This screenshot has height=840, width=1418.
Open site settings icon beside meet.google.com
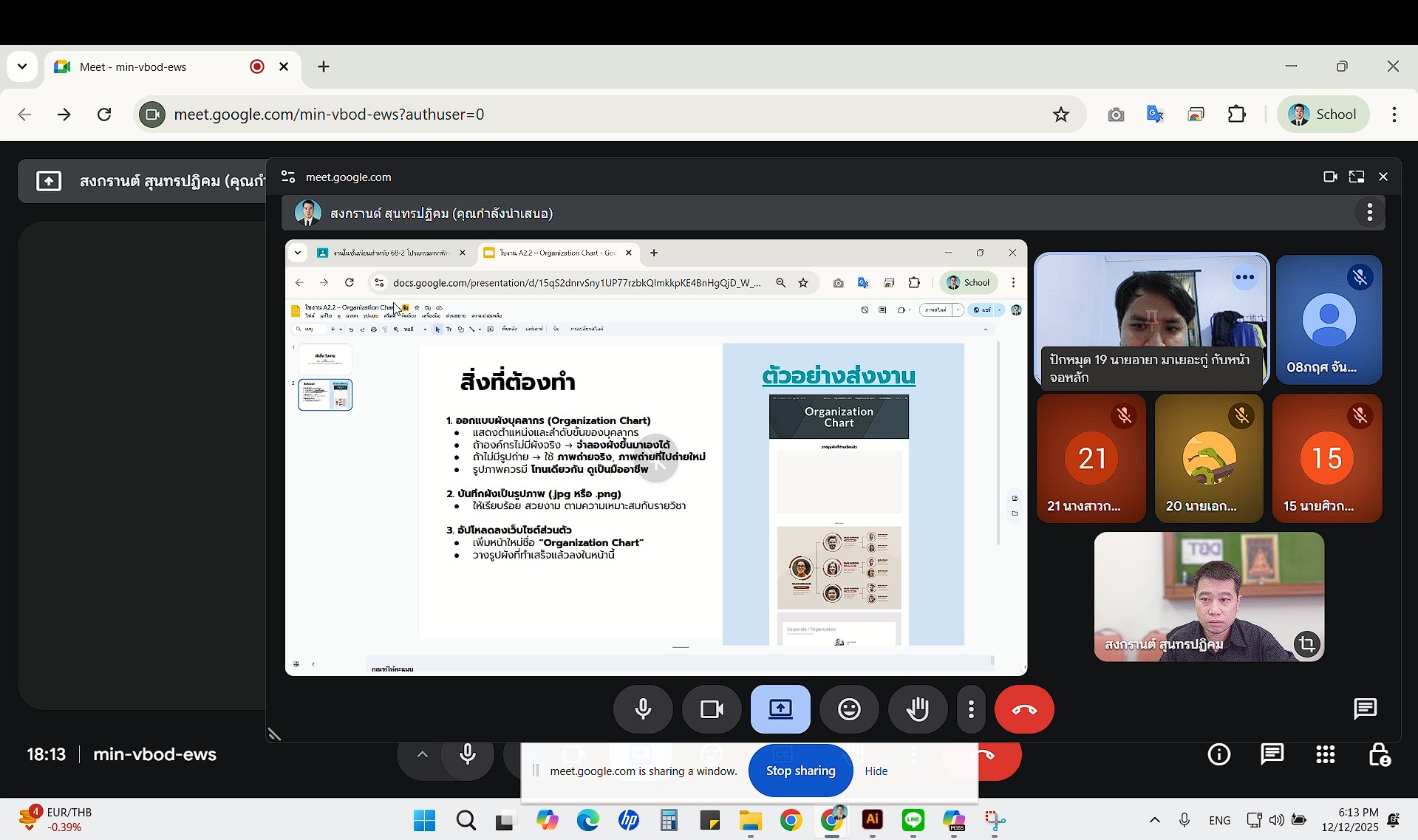(x=288, y=177)
